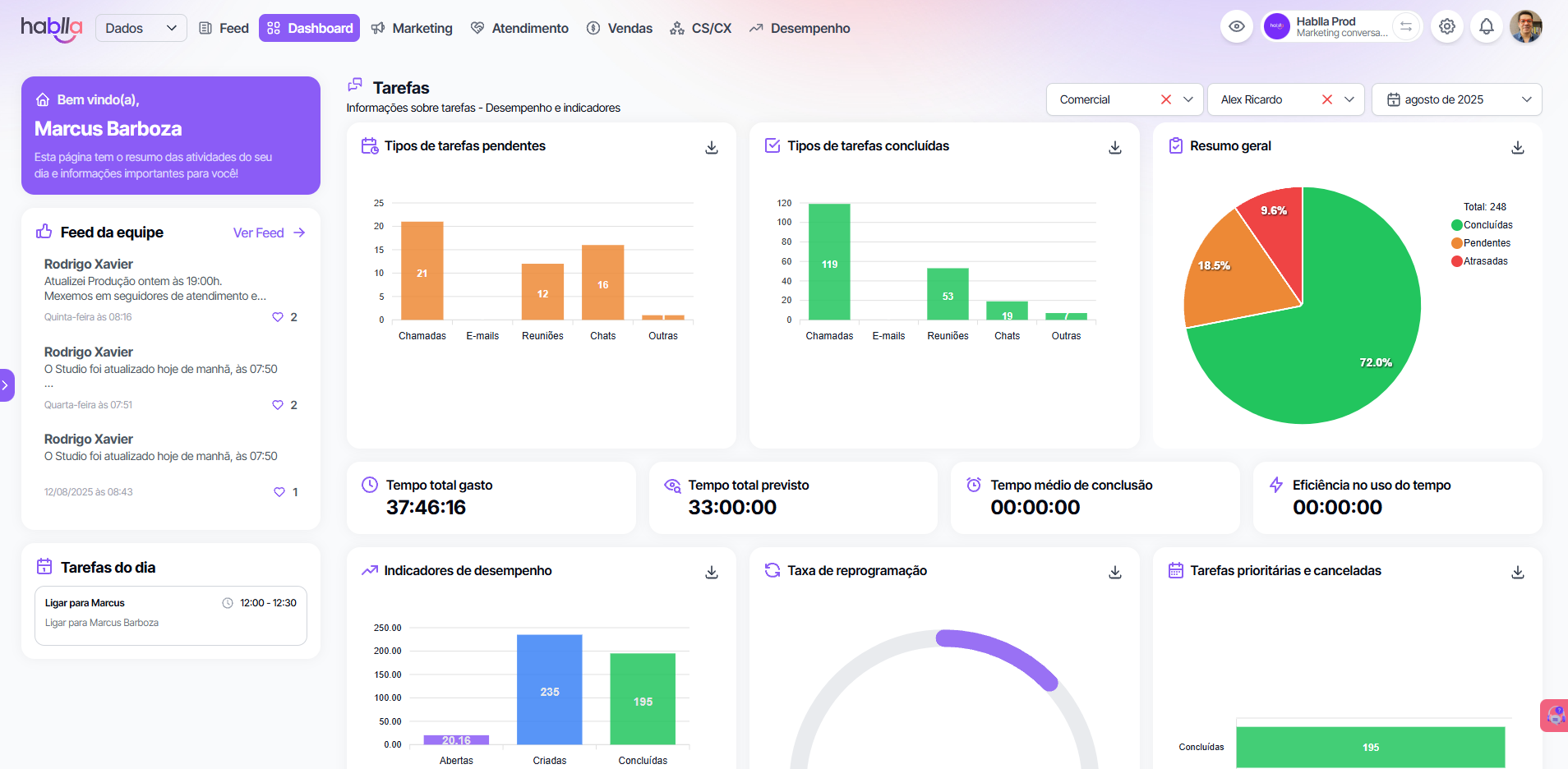Toggle the eye visibility button

click(x=1236, y=27)
